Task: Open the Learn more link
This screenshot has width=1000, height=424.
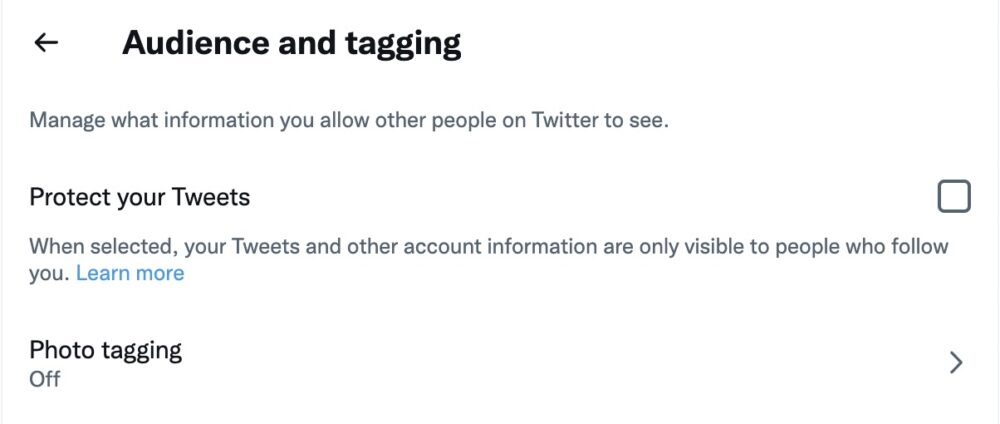Action: [130, 273]
